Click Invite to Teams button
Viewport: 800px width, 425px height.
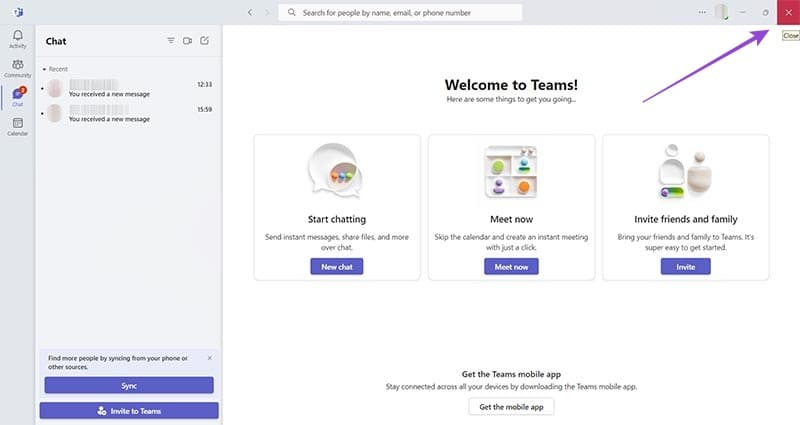[129, 411]
